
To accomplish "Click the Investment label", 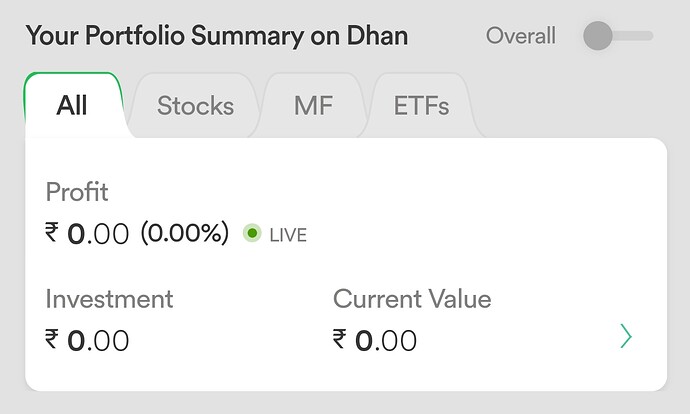I will pyautogui.click(x=109, y=299).
